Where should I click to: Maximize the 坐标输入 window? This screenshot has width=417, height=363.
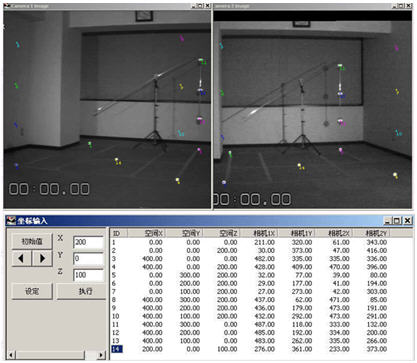(x=397, y=221)
